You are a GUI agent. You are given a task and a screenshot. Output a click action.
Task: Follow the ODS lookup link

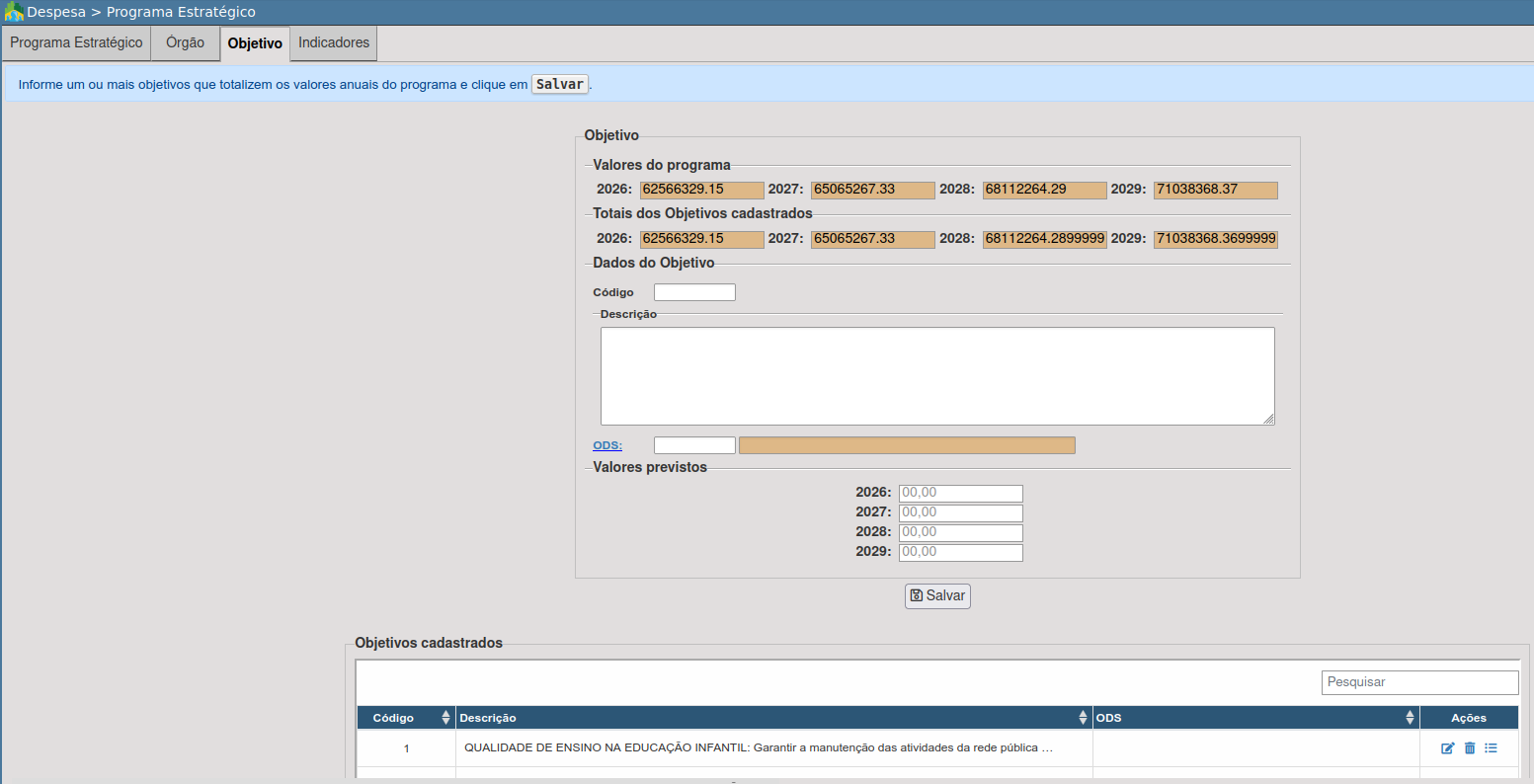[607, 445]
